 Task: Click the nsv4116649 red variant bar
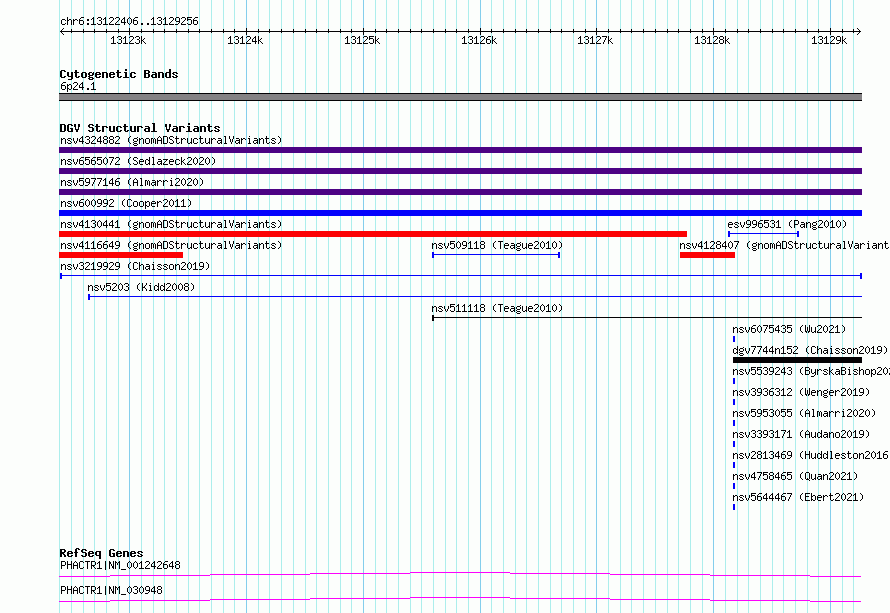(121, 255)
